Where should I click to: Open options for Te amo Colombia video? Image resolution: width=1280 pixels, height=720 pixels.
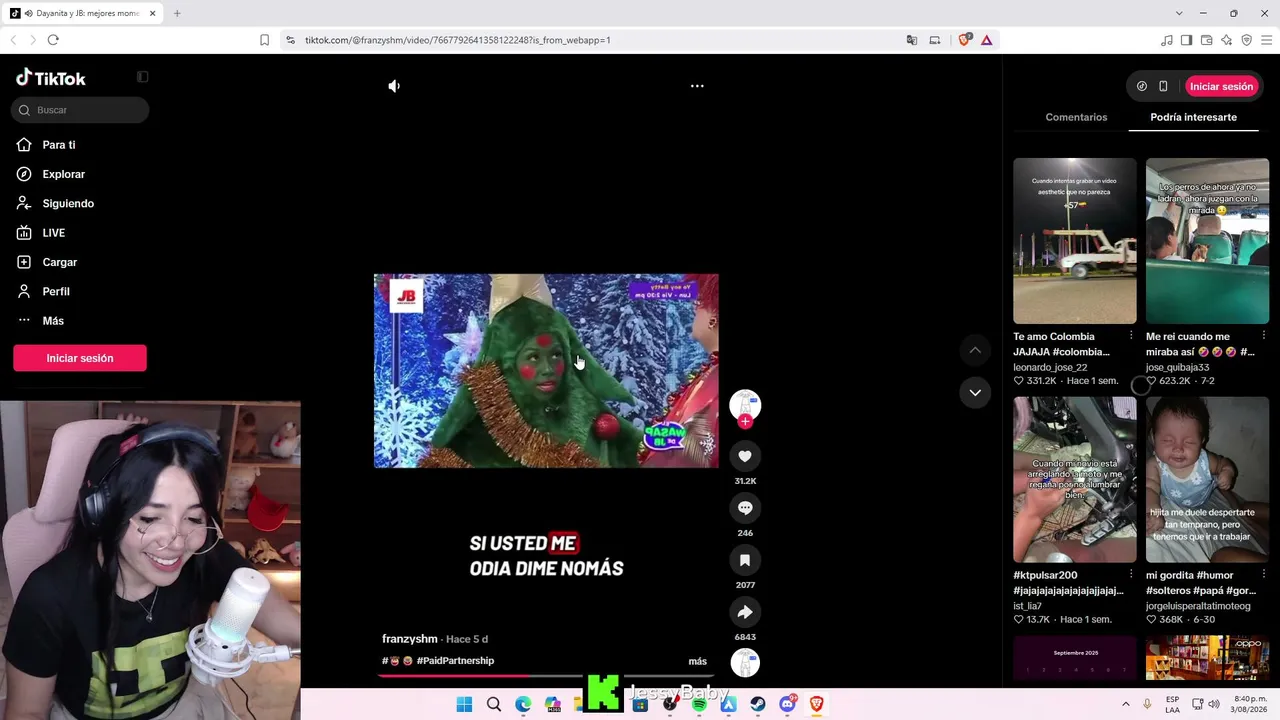pos(1131,336)
